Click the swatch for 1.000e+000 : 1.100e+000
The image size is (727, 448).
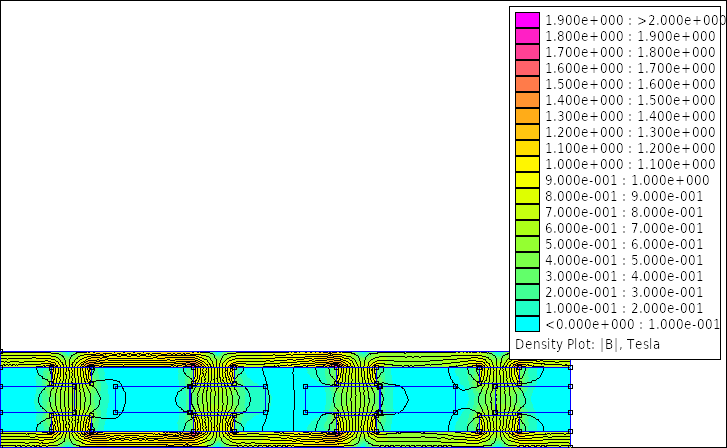coord(527,164)
